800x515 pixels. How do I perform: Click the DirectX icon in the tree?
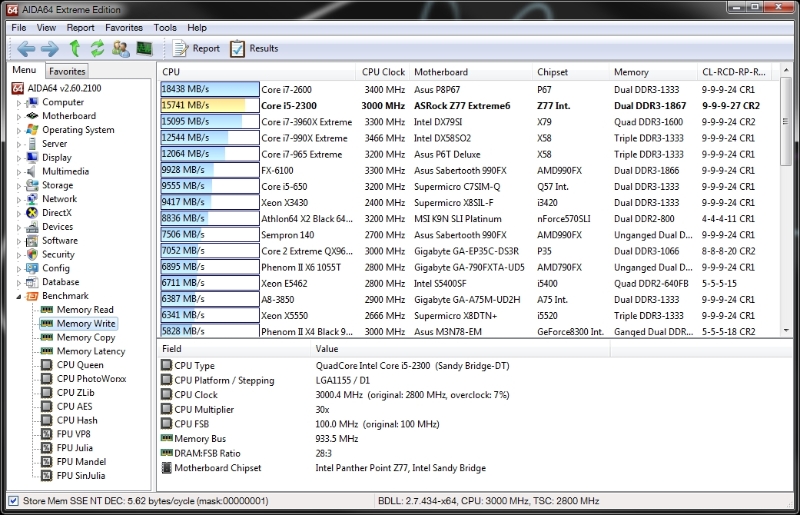click(x=32, y=212)
